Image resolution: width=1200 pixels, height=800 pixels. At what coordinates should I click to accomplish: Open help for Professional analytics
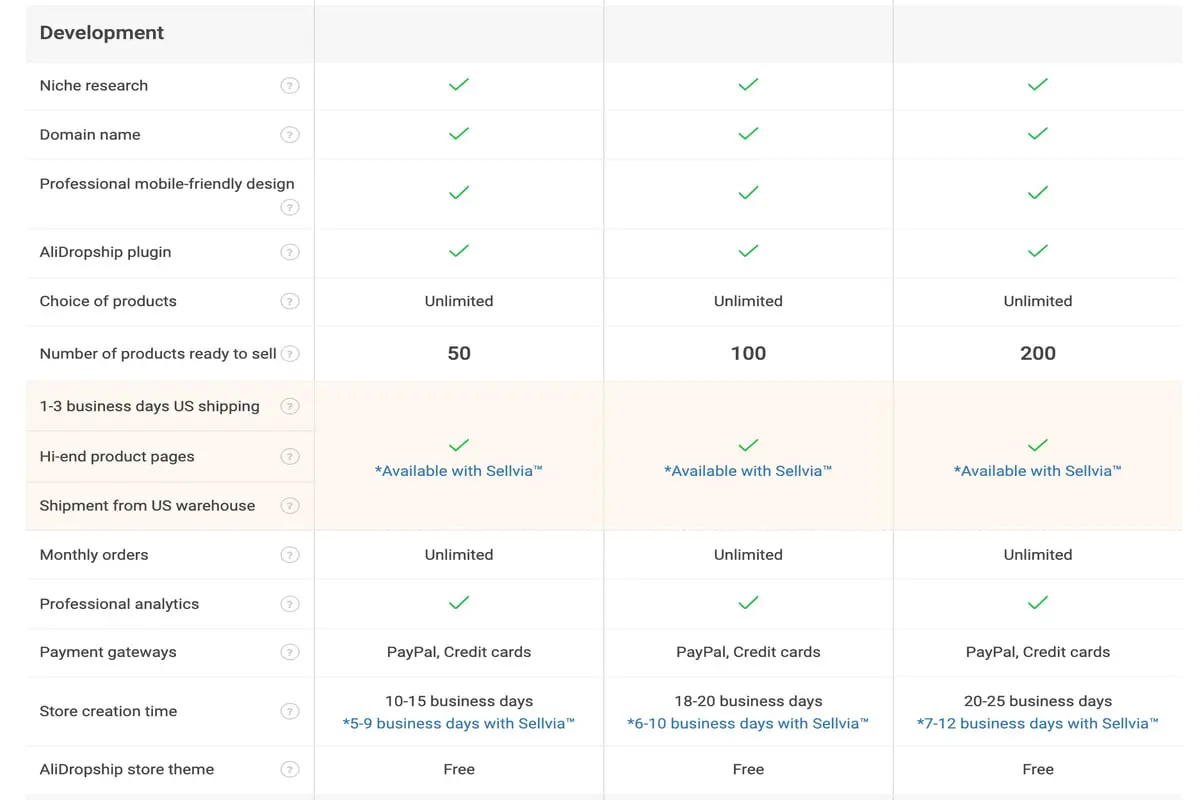point(290,604)
